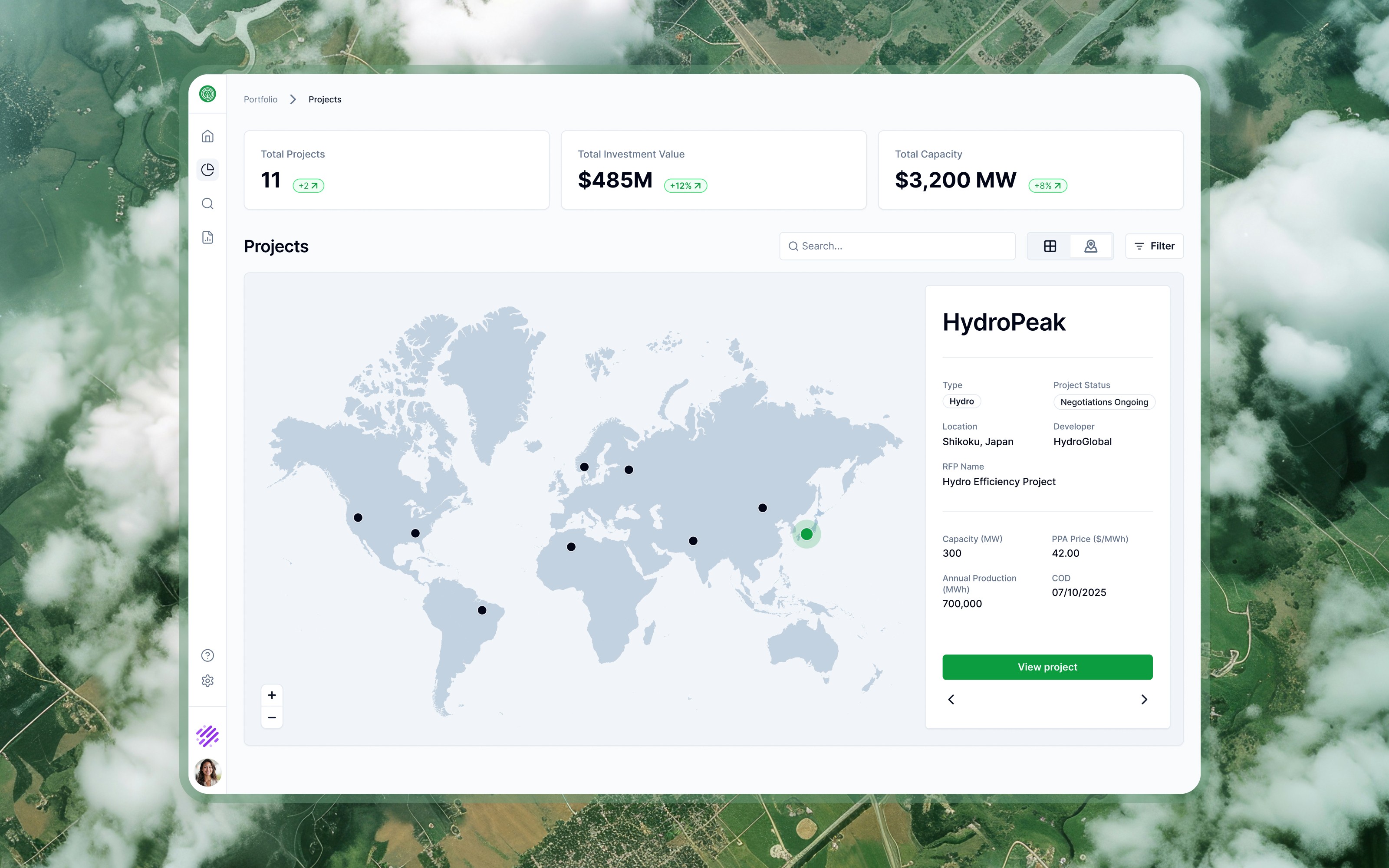Open the sidebar search icon
The image size is (1389, 868).
207,204
